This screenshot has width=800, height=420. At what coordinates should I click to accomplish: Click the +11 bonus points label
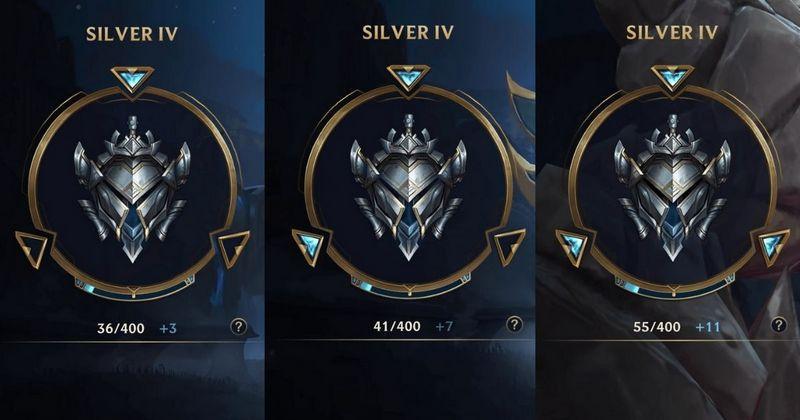click(708, 327)
